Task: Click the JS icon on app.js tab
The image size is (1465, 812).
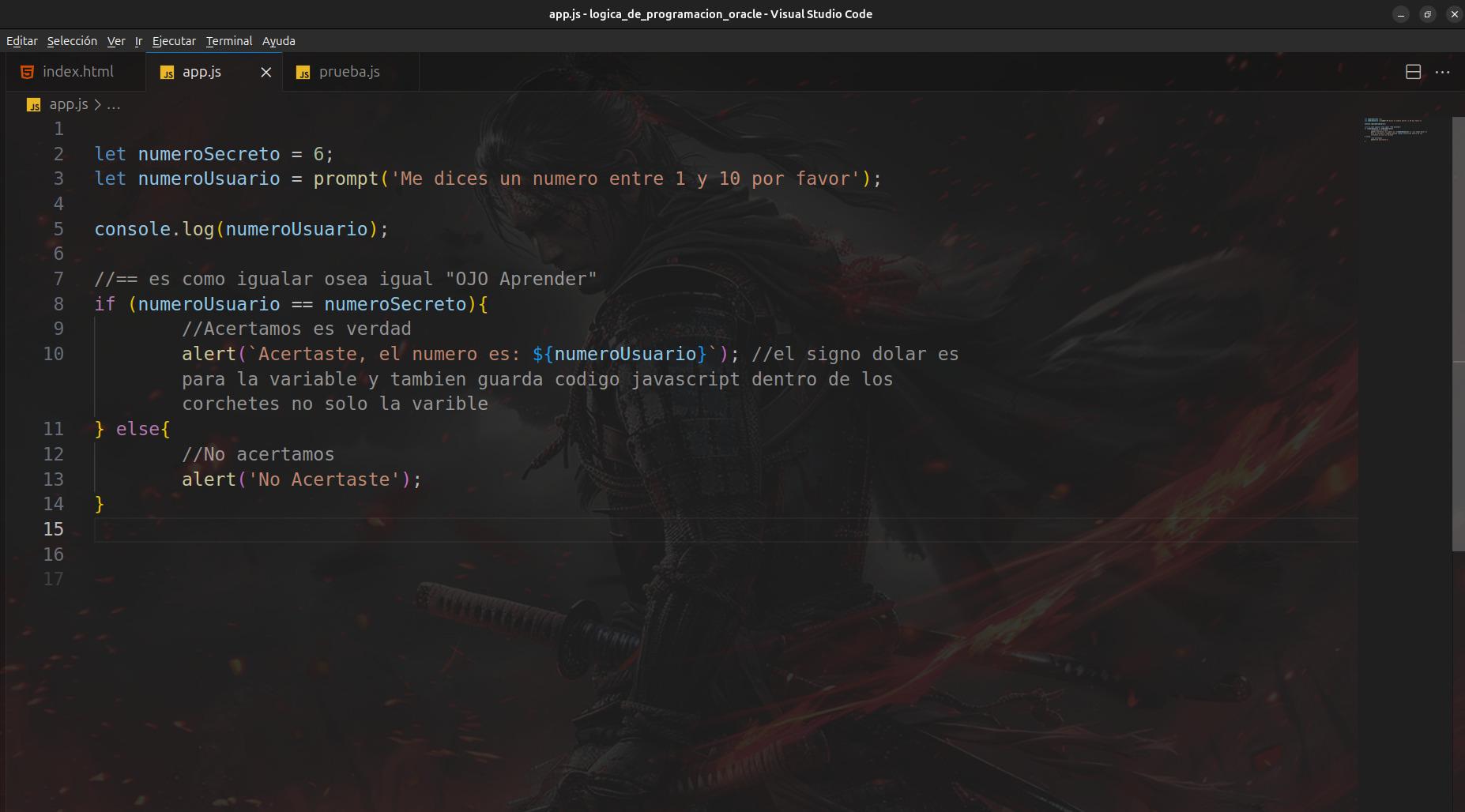Action: (168, 73)
